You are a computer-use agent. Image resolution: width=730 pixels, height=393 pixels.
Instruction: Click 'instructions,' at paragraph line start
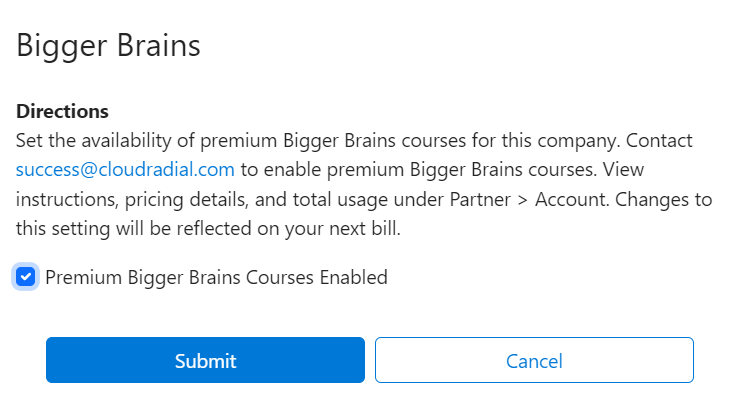67,199
